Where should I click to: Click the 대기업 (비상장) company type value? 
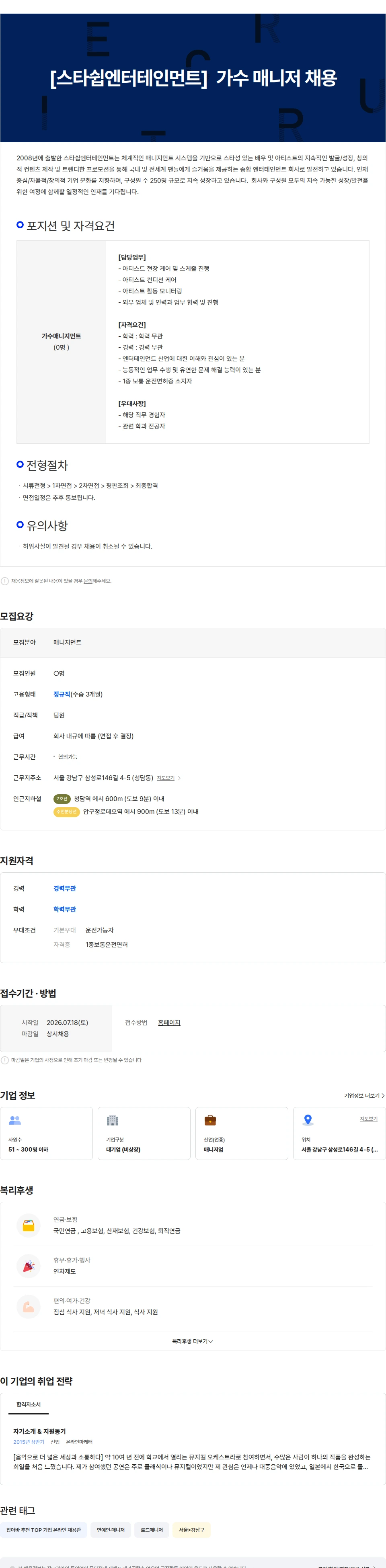123,1149
